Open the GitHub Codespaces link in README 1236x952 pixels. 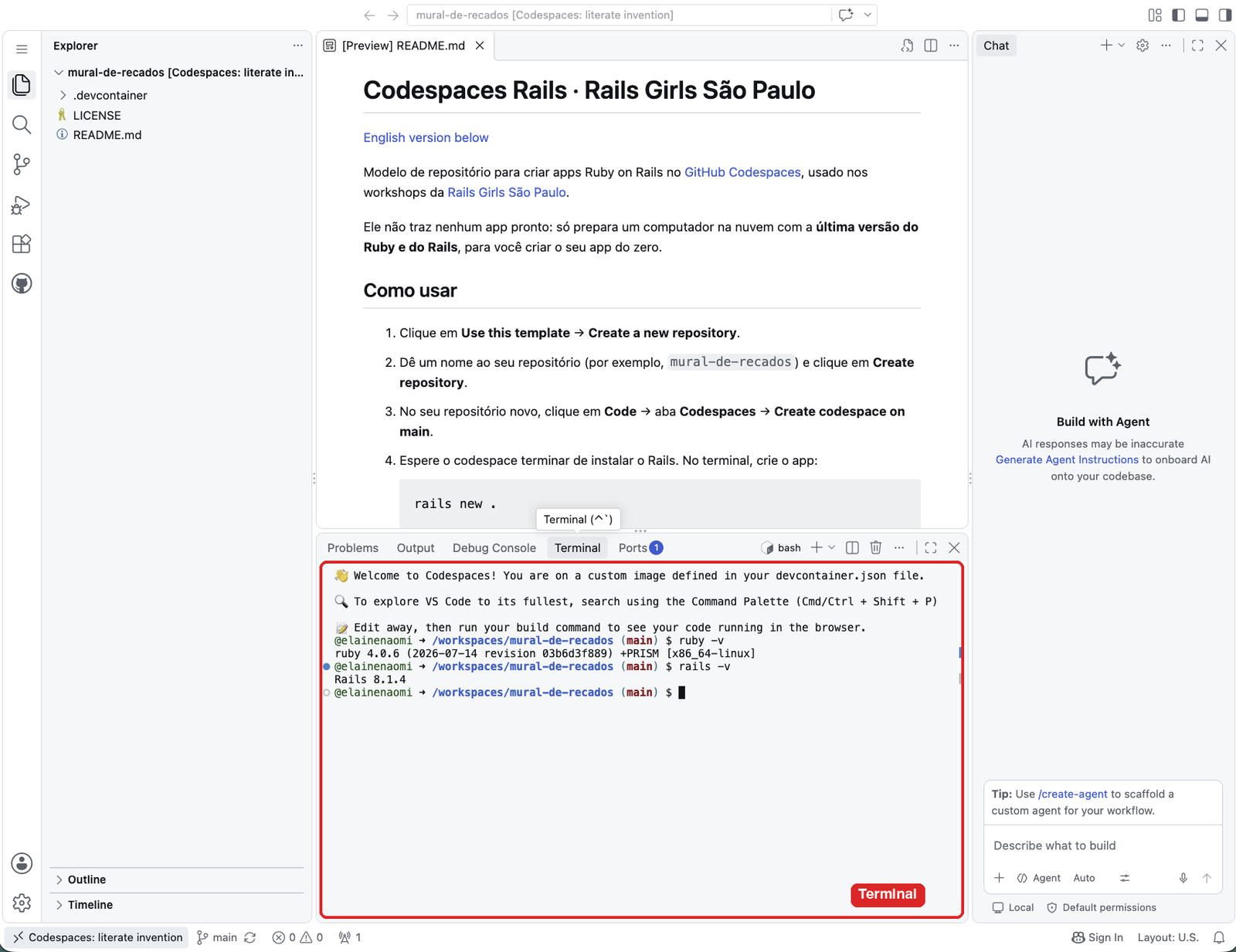point(742,172)
